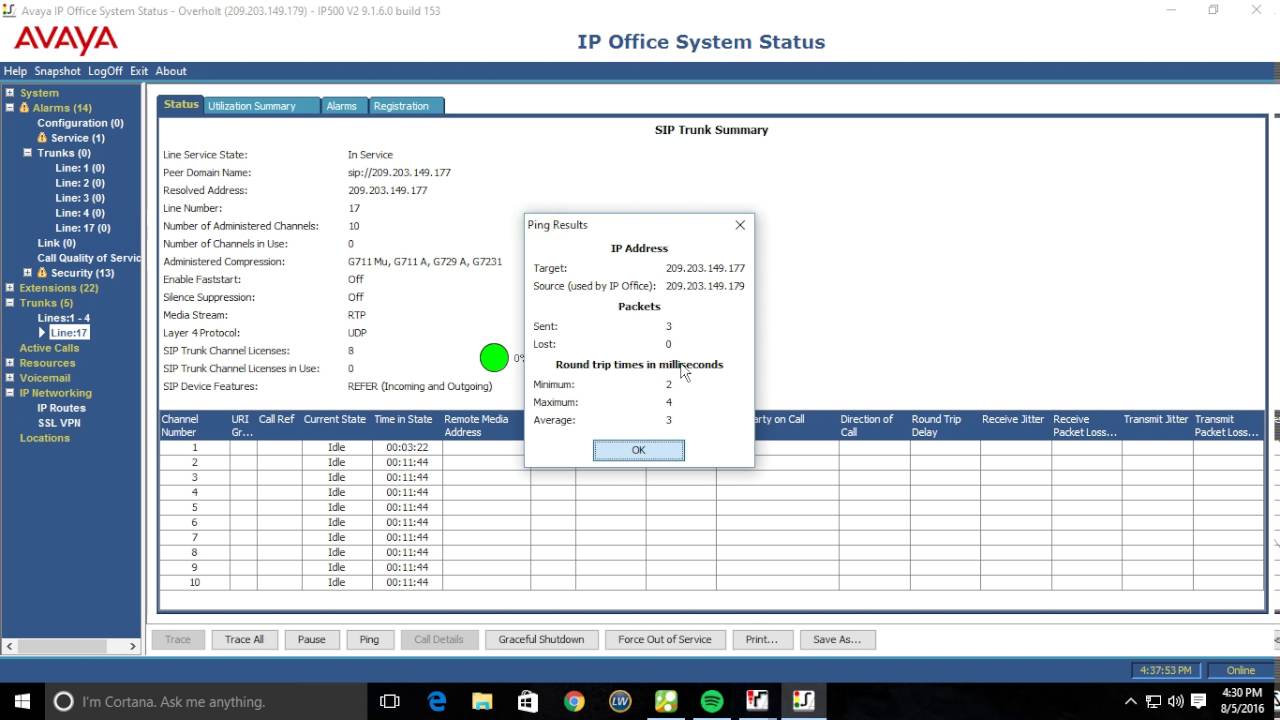The width and height of the screenshot is (1280, 720).
Task: Open the LW app in the taskbar
Action: [x=620, y=701]
